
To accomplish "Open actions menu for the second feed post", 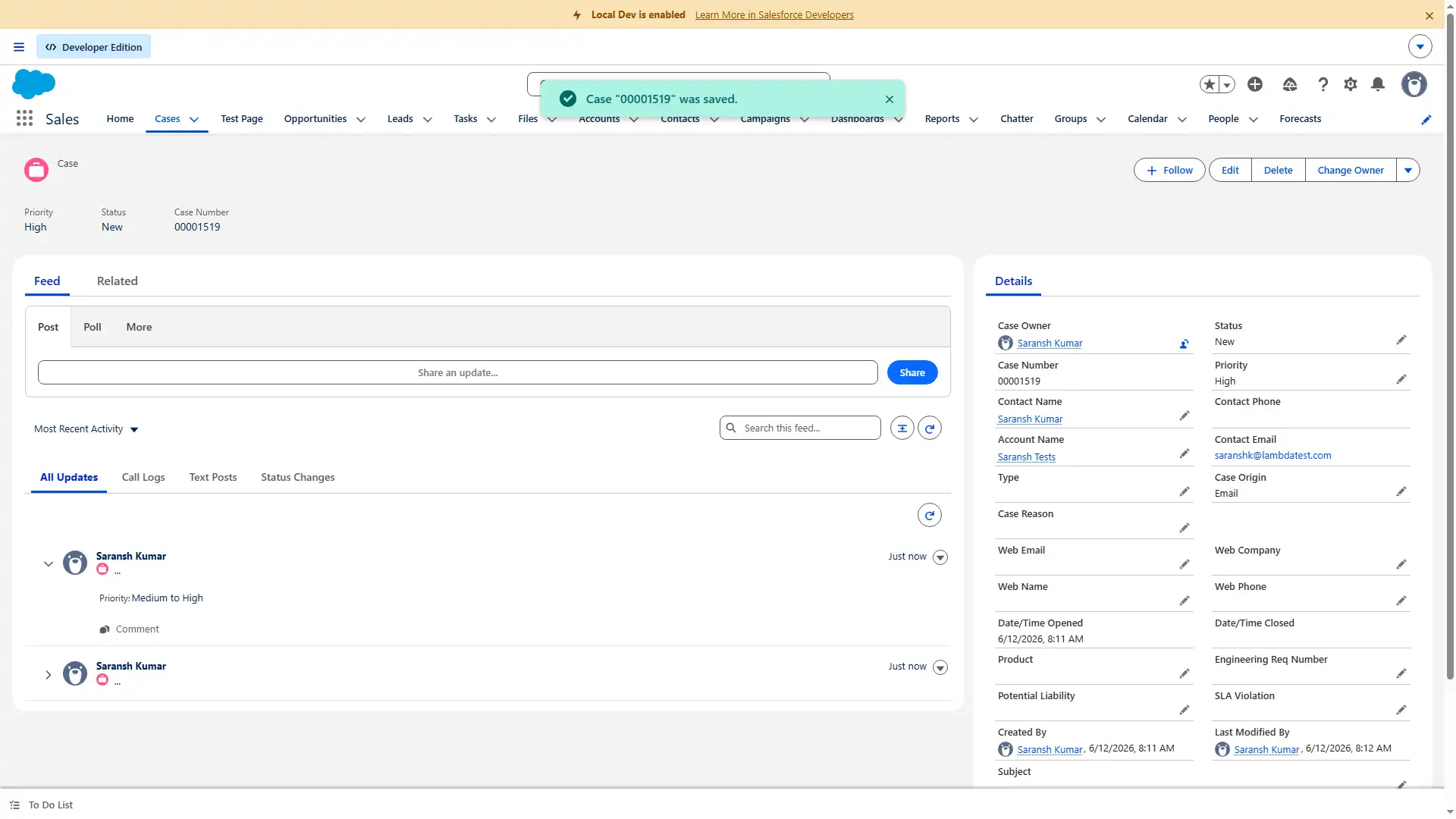I will [940, 668].
